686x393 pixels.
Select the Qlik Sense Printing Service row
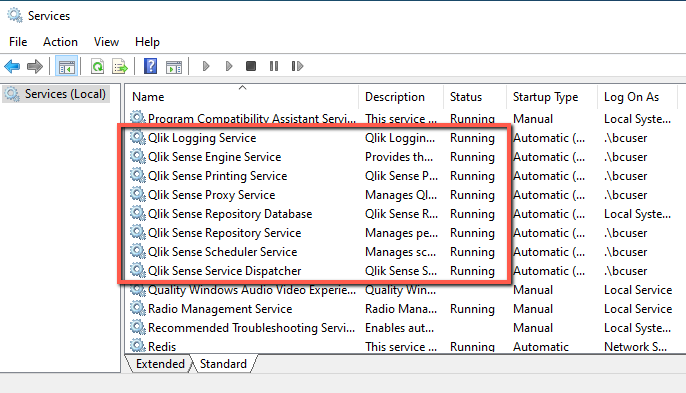(x=405, y=176)
